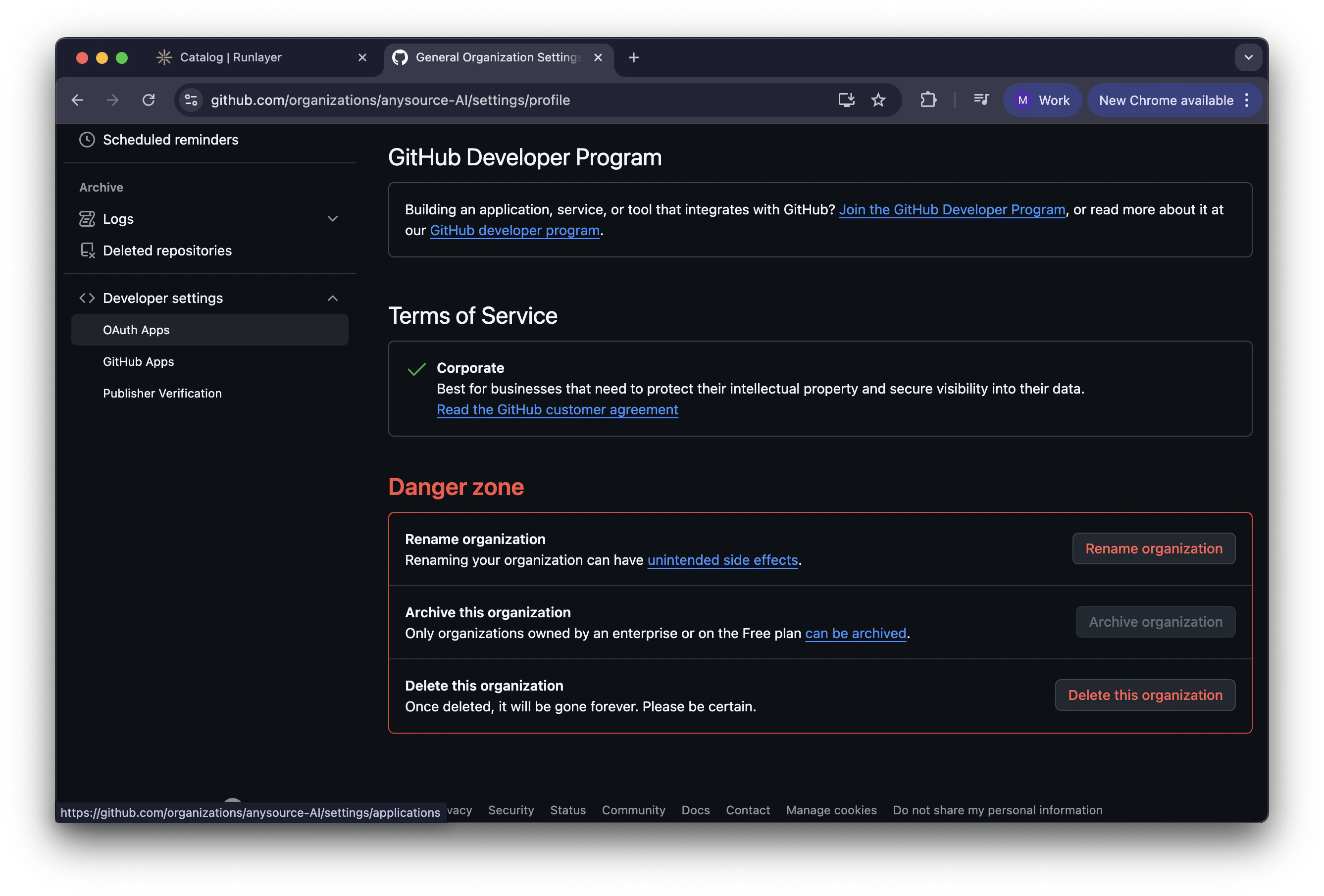The height and width of the screenshot is (896, 1324).
Task: Click the Work profile button
Action: (1042, 100)
